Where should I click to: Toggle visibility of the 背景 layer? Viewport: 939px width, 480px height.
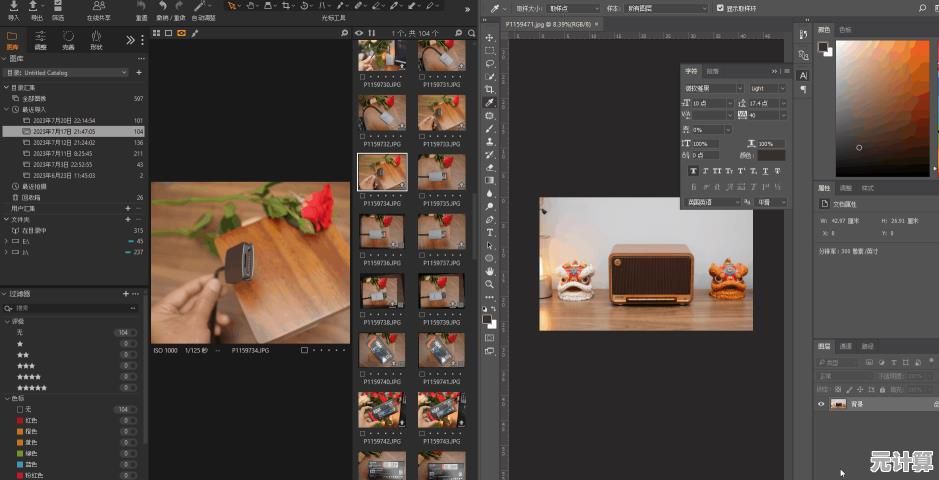click(821, 404)
